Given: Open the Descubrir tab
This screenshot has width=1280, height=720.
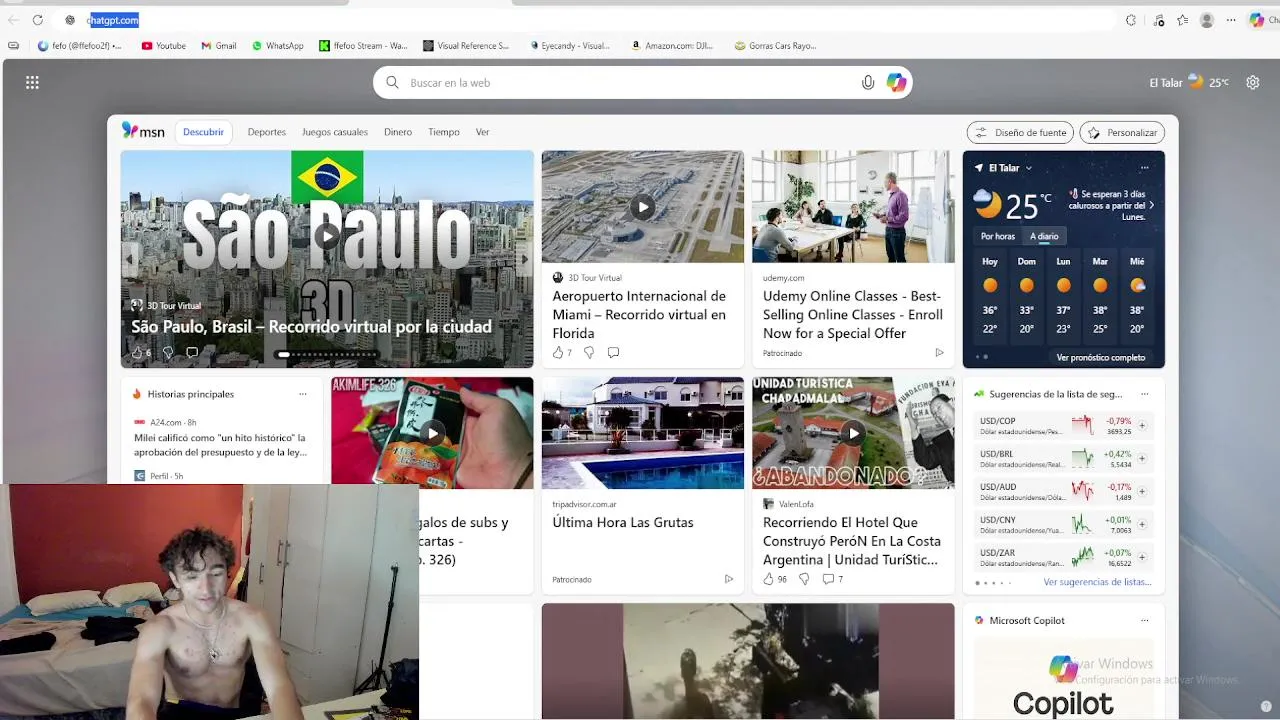Looking at the screenshot, I should [203, 132].
